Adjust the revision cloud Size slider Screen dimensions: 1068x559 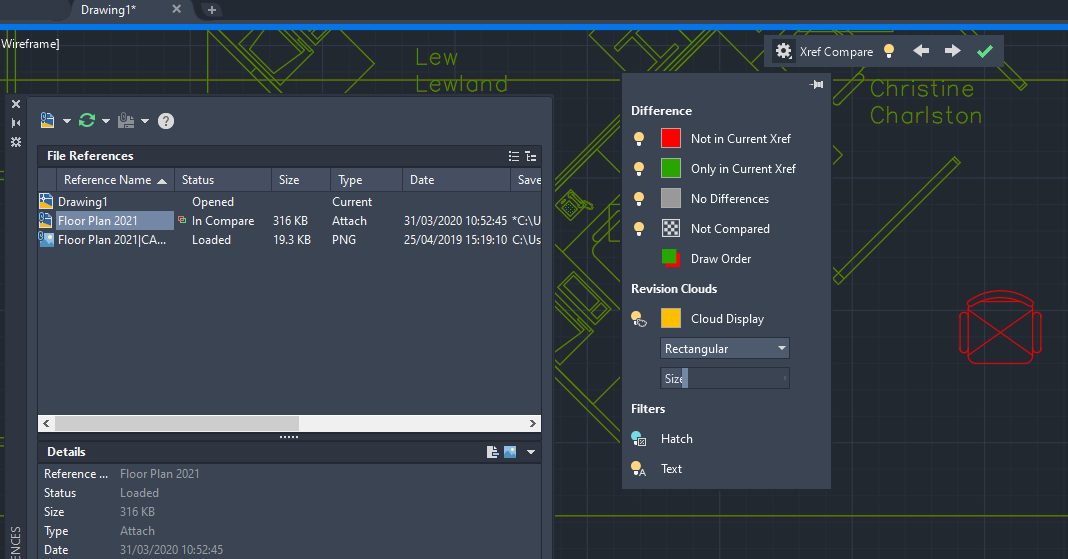click(725, 378)
